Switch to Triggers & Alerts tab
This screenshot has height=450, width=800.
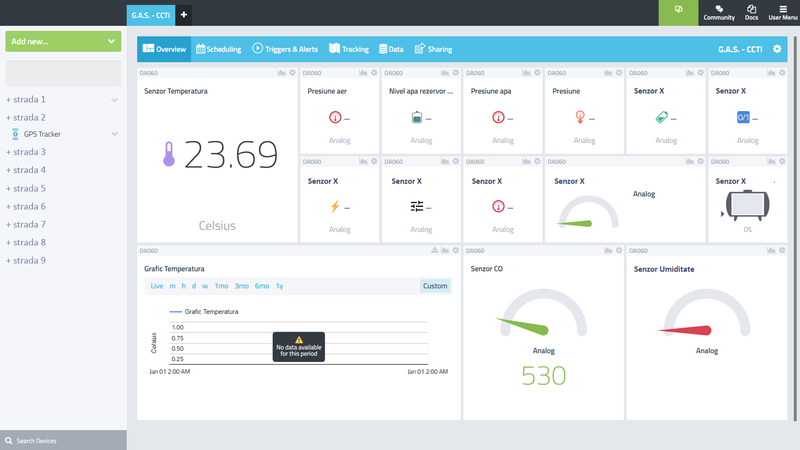pos(285,49)
